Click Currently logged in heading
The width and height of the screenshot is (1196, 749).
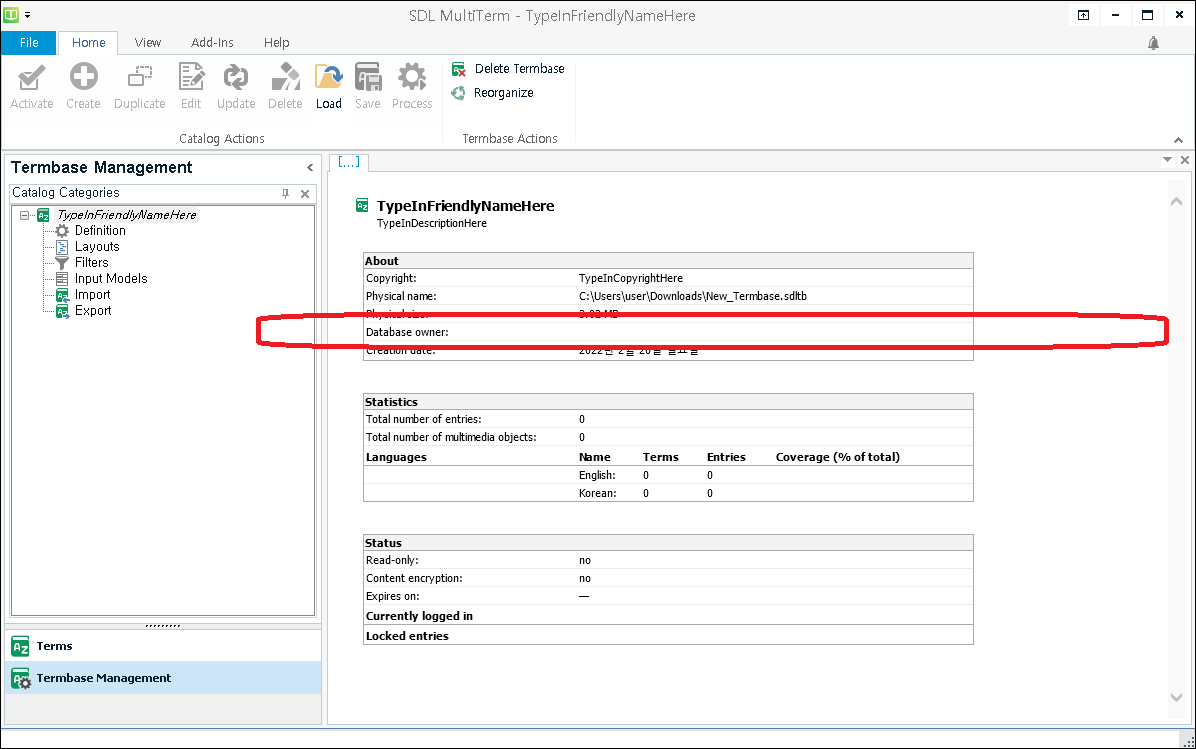point(419,616)
